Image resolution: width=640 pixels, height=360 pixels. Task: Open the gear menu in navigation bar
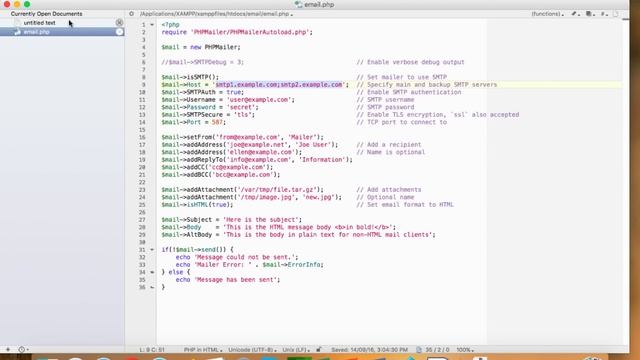[x=131, y=14]
